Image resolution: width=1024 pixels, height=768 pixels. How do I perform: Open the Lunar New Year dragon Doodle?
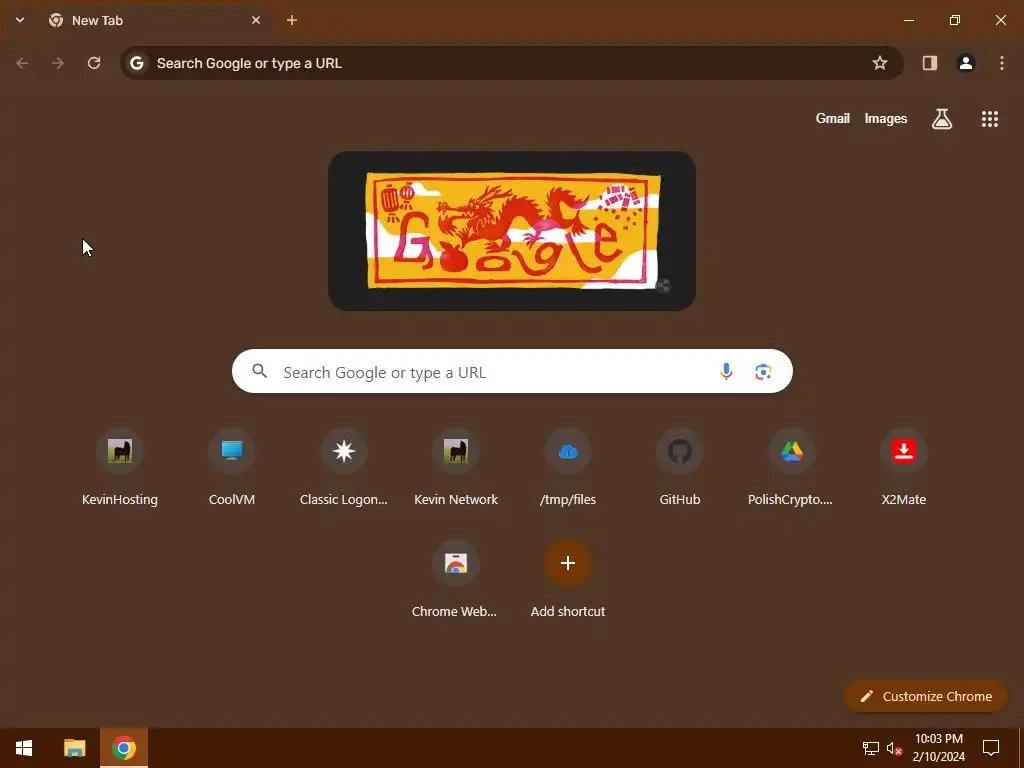[x=512, y=231]
